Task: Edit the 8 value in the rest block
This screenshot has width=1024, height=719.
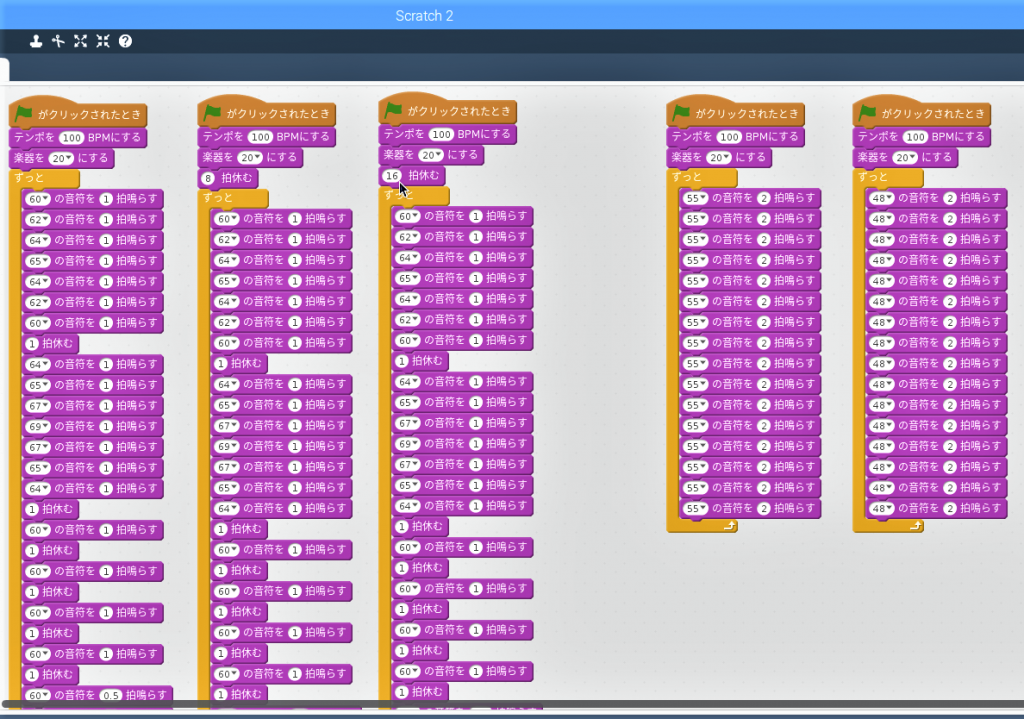Action: click(208, 178)
